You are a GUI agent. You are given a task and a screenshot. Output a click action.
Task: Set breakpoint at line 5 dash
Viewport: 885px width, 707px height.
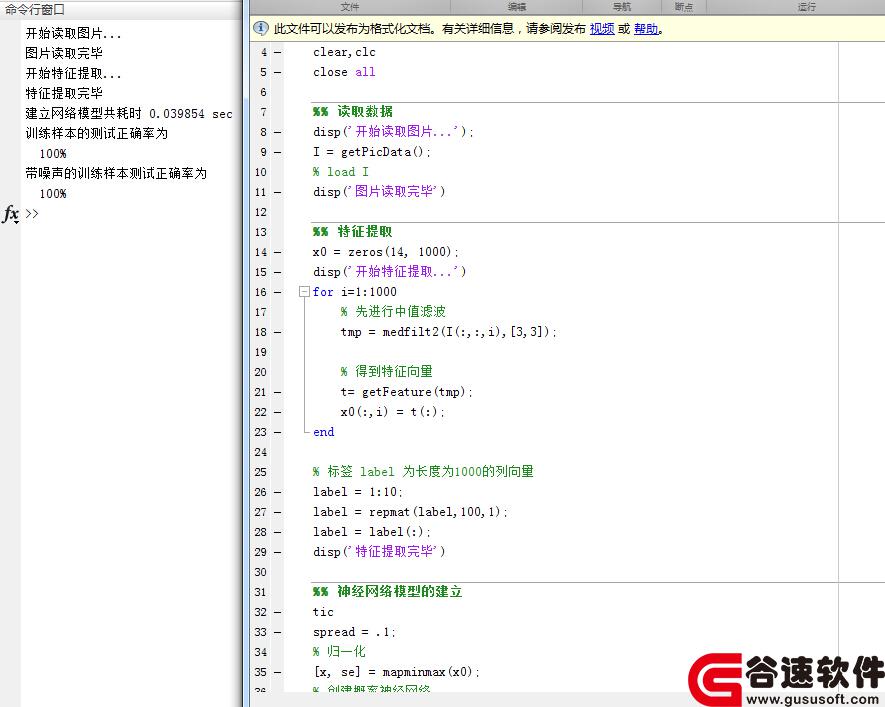click(x=277, y=72)
